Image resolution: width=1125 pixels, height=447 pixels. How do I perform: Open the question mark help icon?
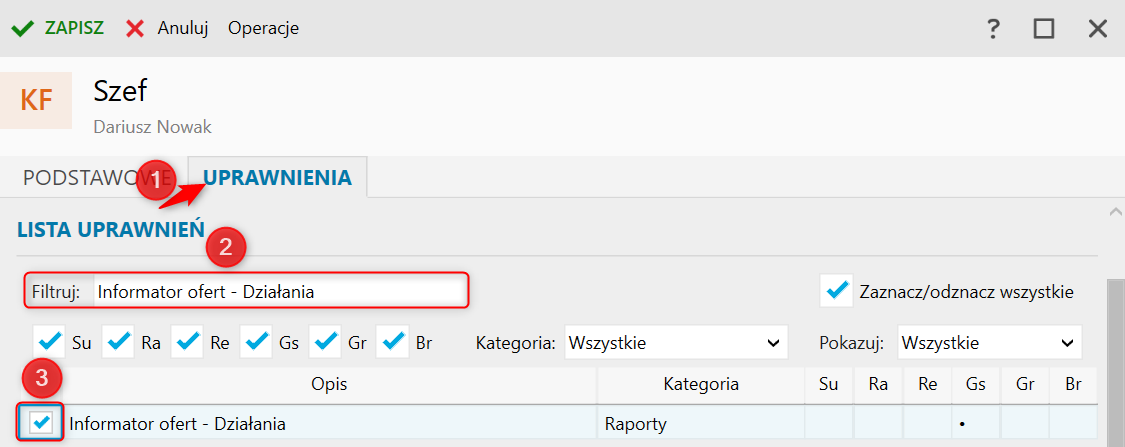[x=993, y=29]
